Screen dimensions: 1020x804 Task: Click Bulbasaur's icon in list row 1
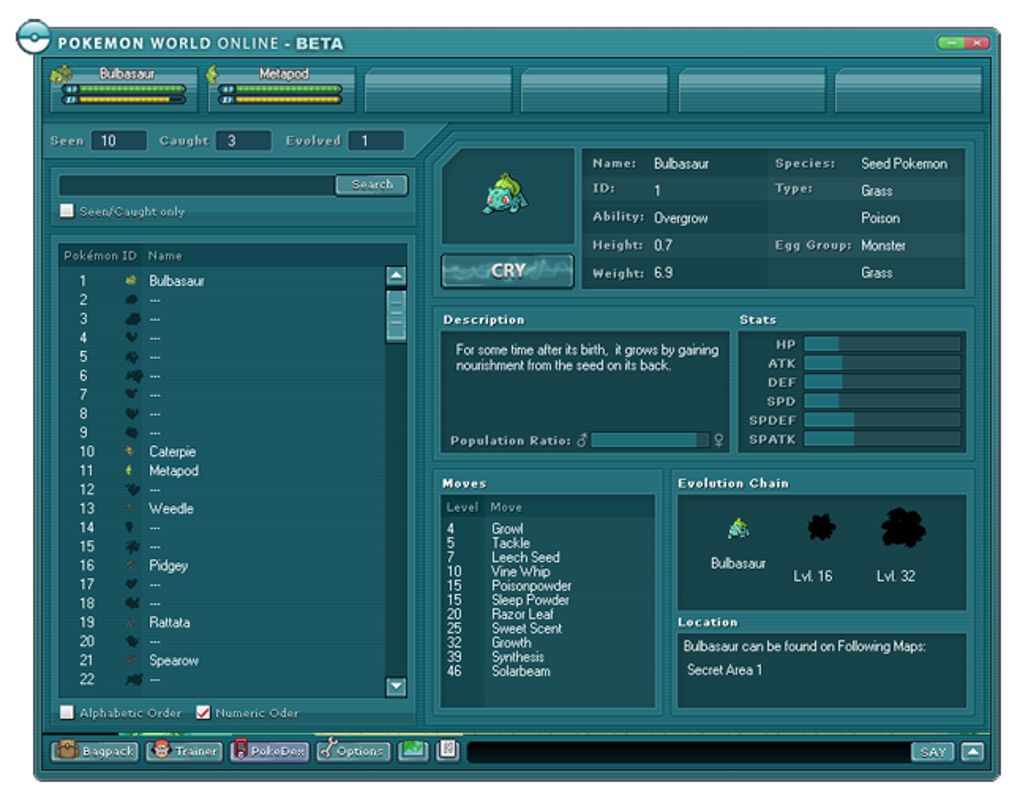click(131, 280)
